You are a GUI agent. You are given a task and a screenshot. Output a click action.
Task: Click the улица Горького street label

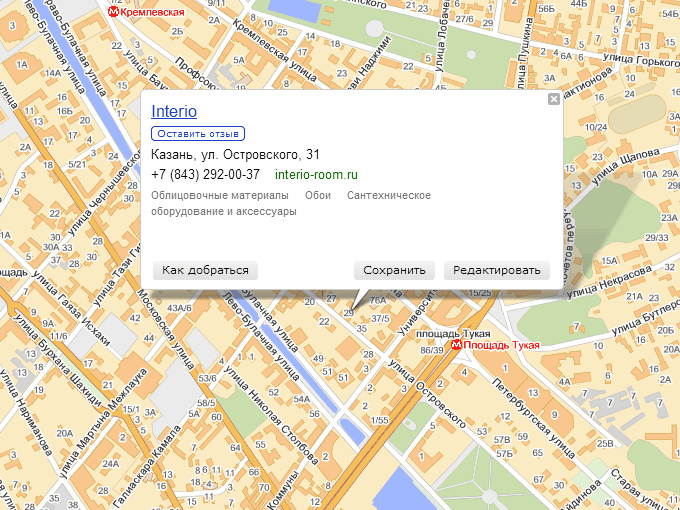pos(641,59)
